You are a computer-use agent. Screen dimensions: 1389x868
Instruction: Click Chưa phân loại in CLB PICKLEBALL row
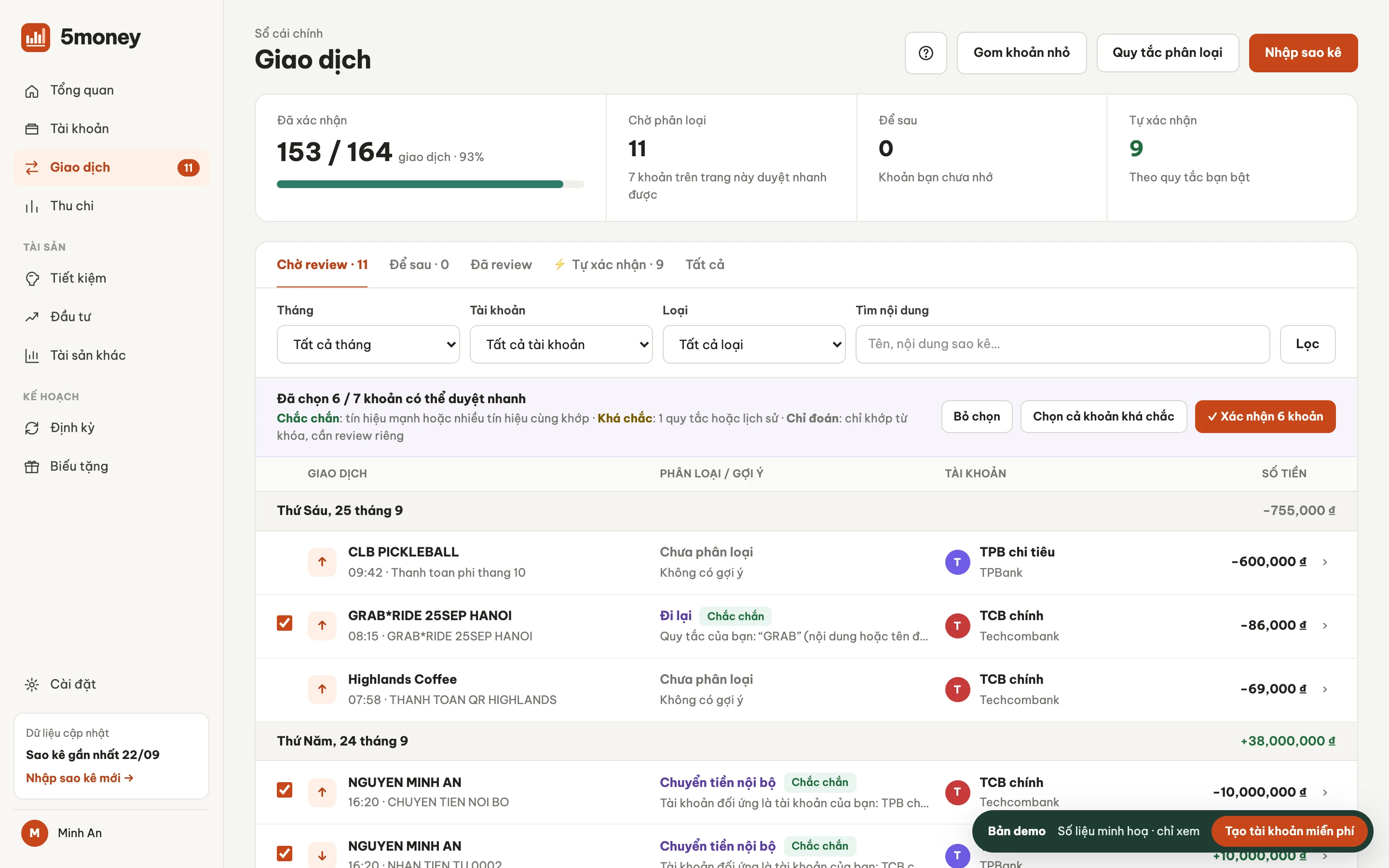(x=706, y=552)
